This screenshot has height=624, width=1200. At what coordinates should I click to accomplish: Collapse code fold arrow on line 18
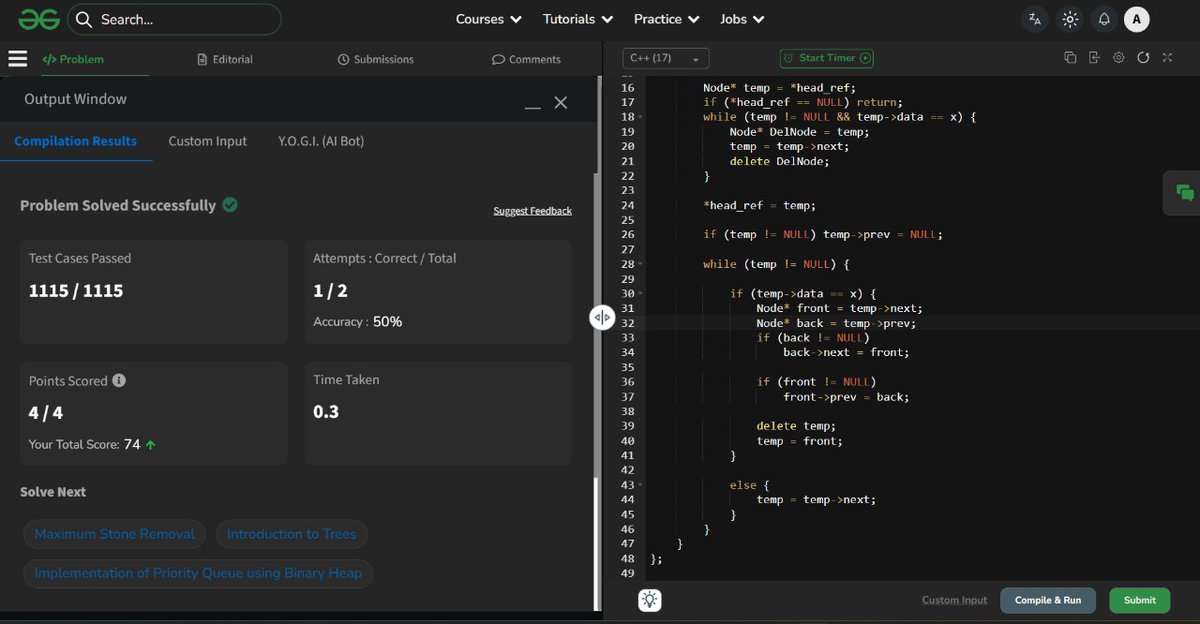tap(640, 117)
